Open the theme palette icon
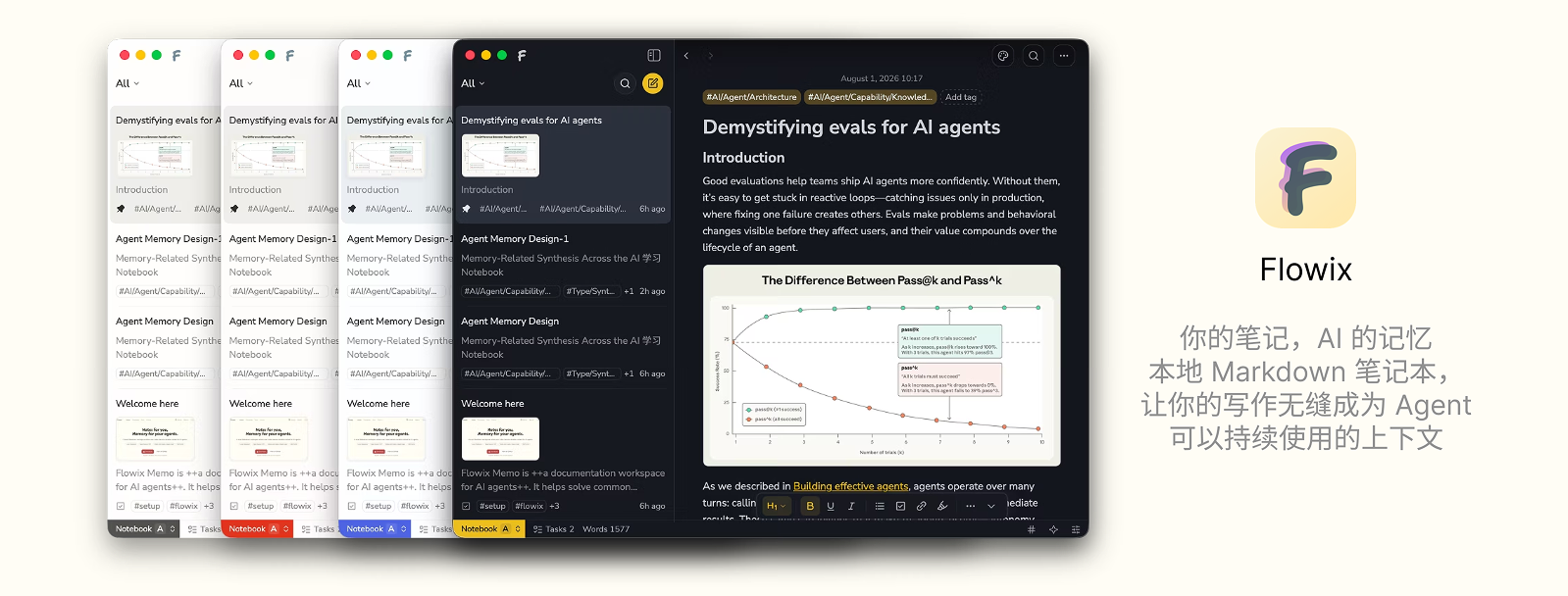Viewport: 1568px width, 596px height. point(1003,56)
